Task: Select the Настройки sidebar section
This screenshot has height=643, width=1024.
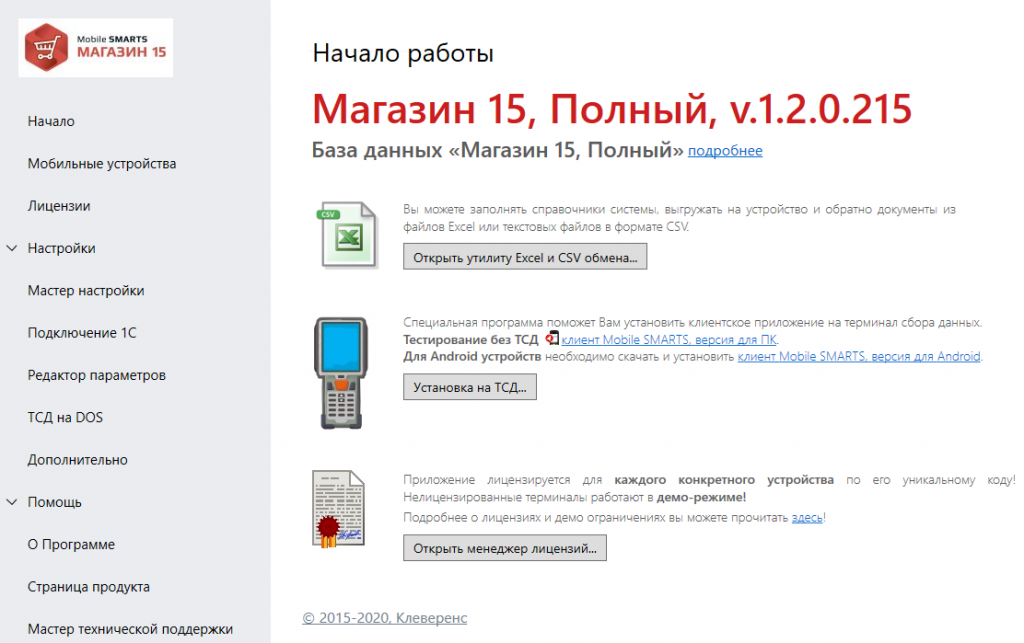Action: click(x=61, y=248)
